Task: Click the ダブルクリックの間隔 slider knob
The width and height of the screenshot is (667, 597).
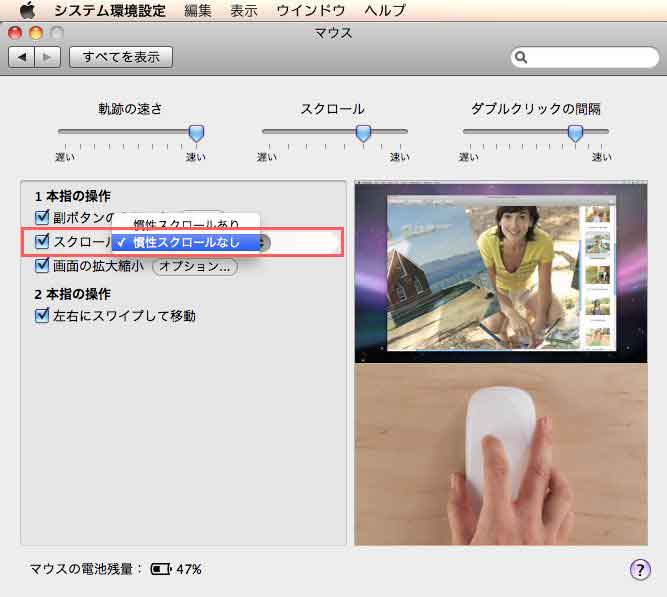Action: 575,132
